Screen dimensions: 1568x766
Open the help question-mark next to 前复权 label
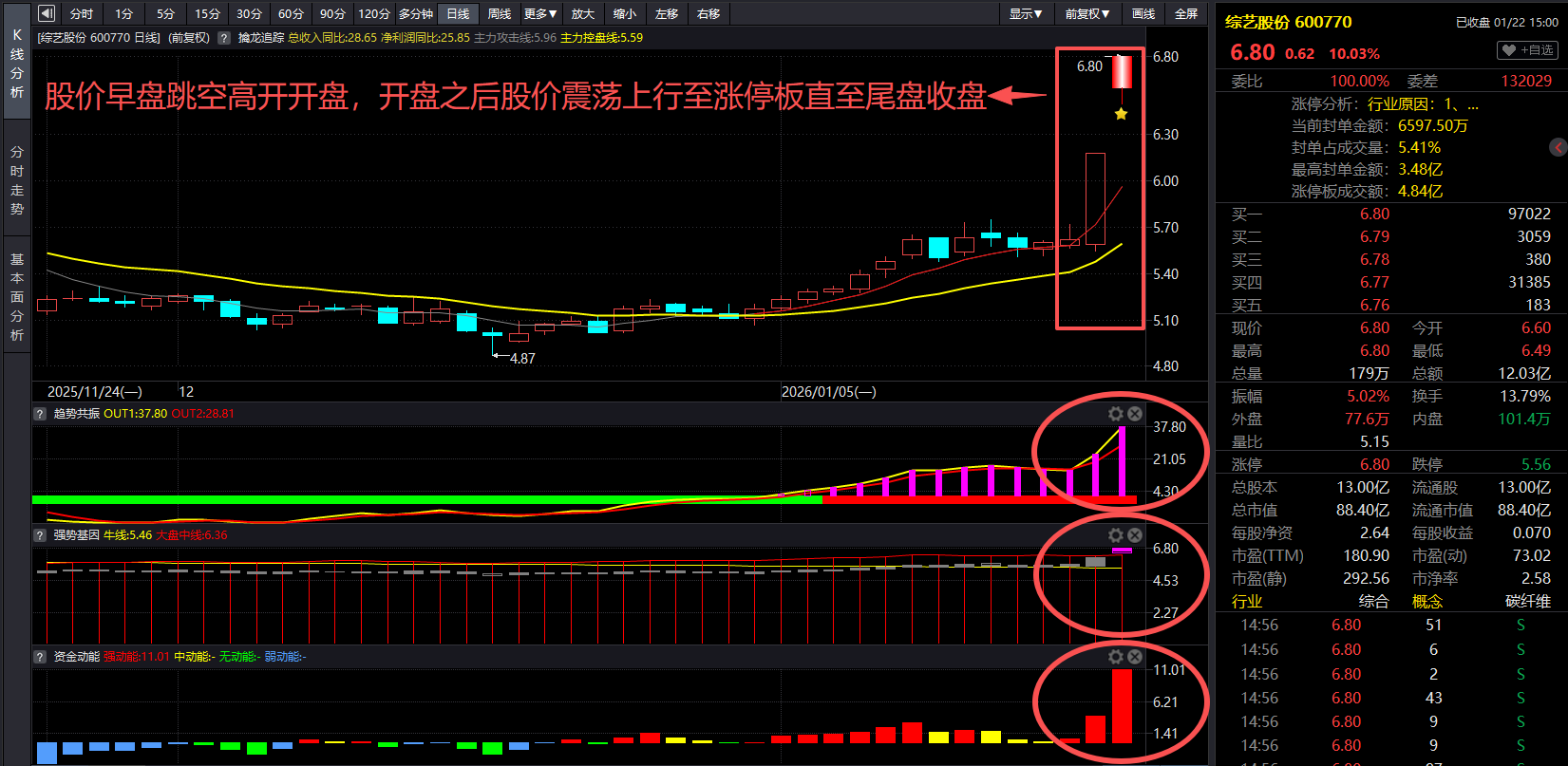click(224, 38)
